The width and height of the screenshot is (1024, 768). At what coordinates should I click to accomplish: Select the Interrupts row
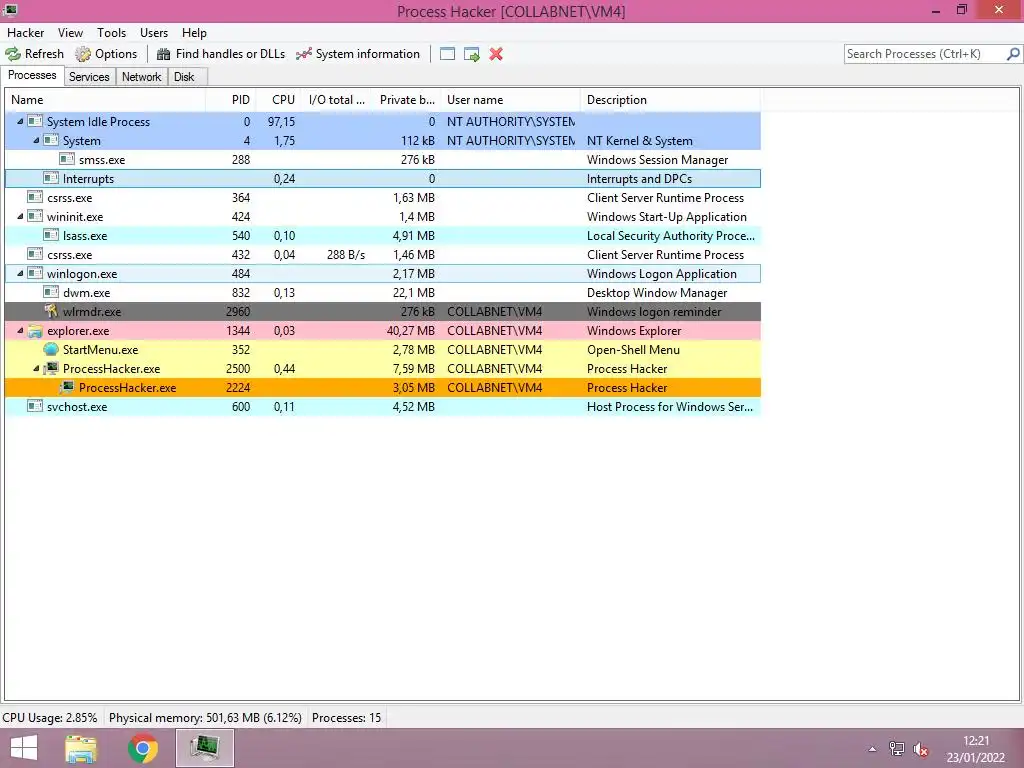point(383,178)
